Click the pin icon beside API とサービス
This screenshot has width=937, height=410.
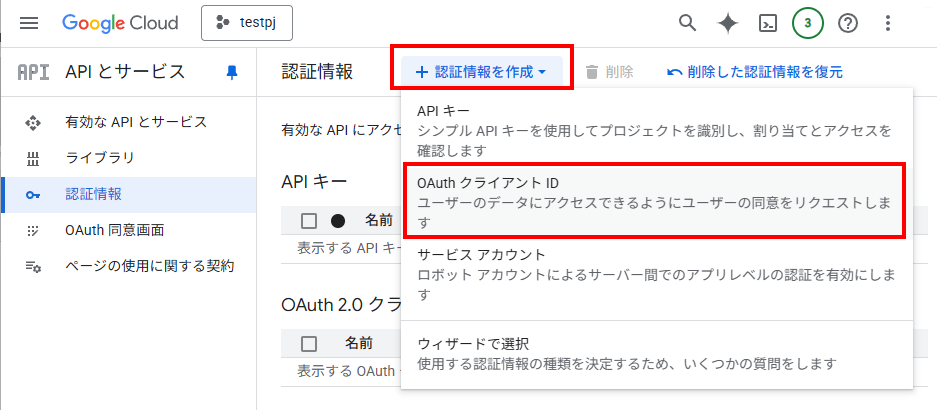pos(233,72)
